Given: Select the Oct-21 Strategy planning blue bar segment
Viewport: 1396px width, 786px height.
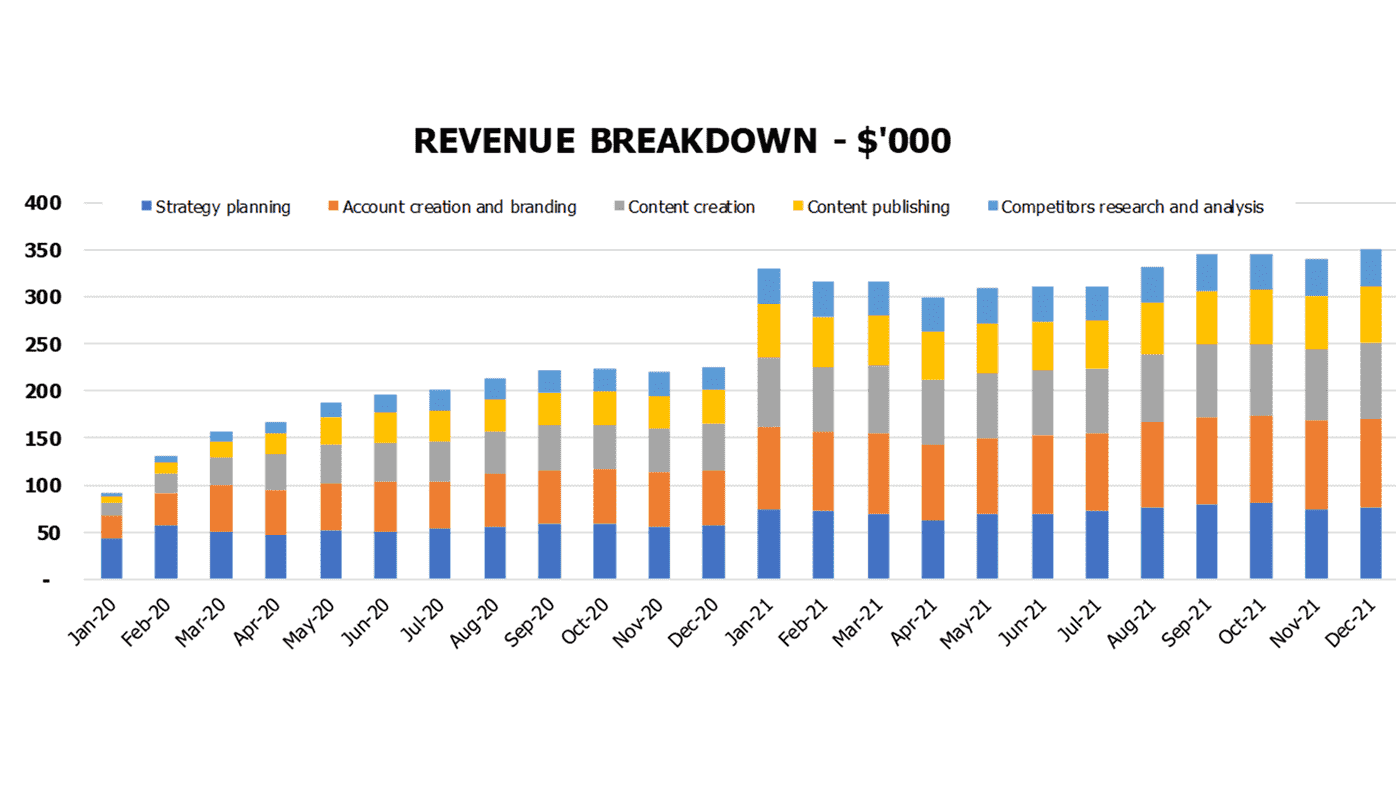Looking at the screenshot, I should [1262, 541].
